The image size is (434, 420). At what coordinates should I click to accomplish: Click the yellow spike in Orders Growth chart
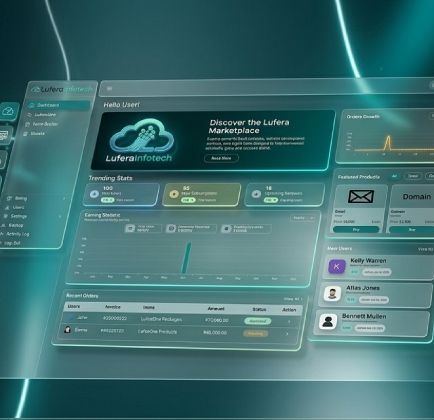[x=387, y=142]
